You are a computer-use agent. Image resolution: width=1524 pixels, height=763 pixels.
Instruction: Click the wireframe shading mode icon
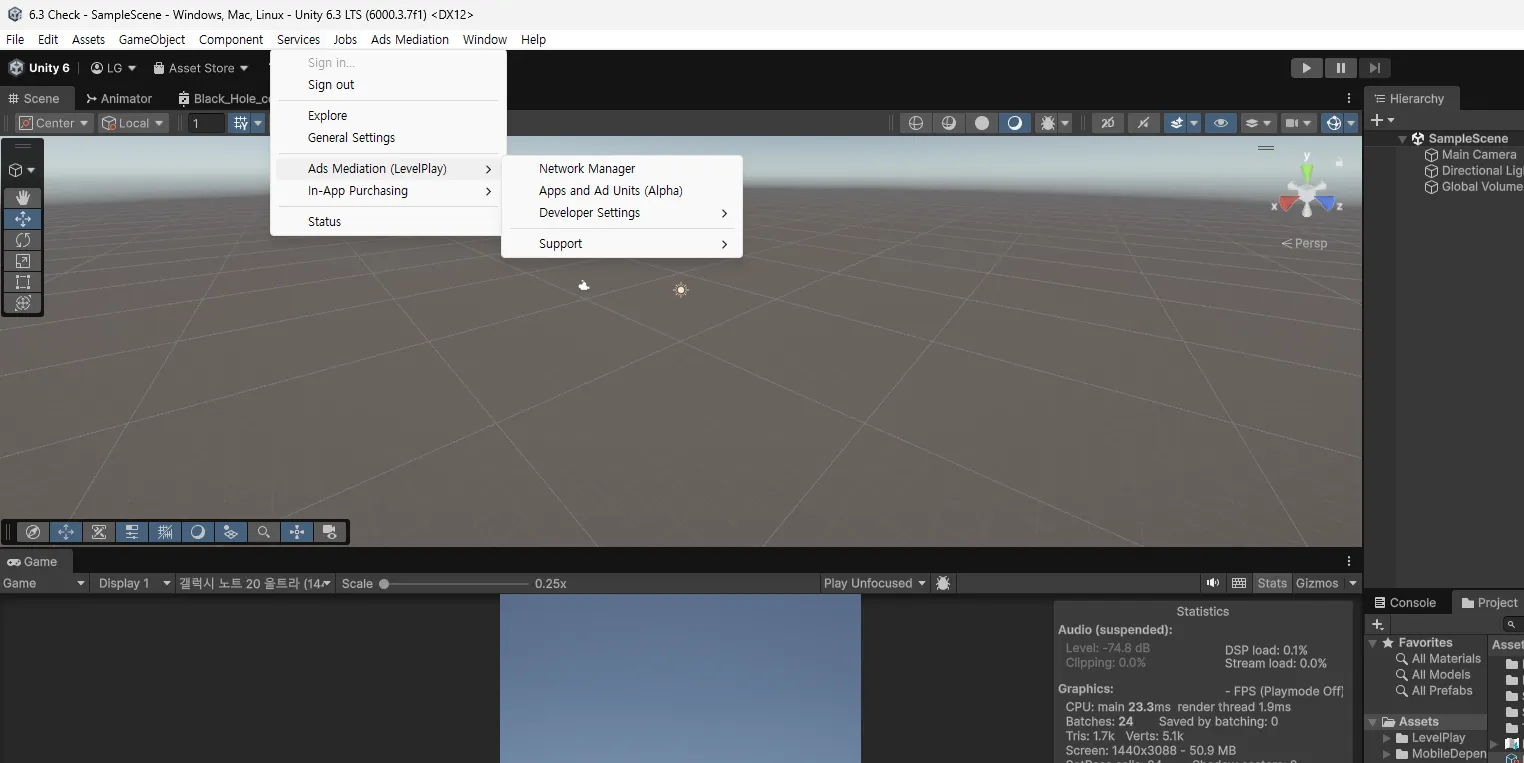pos(915,123)
